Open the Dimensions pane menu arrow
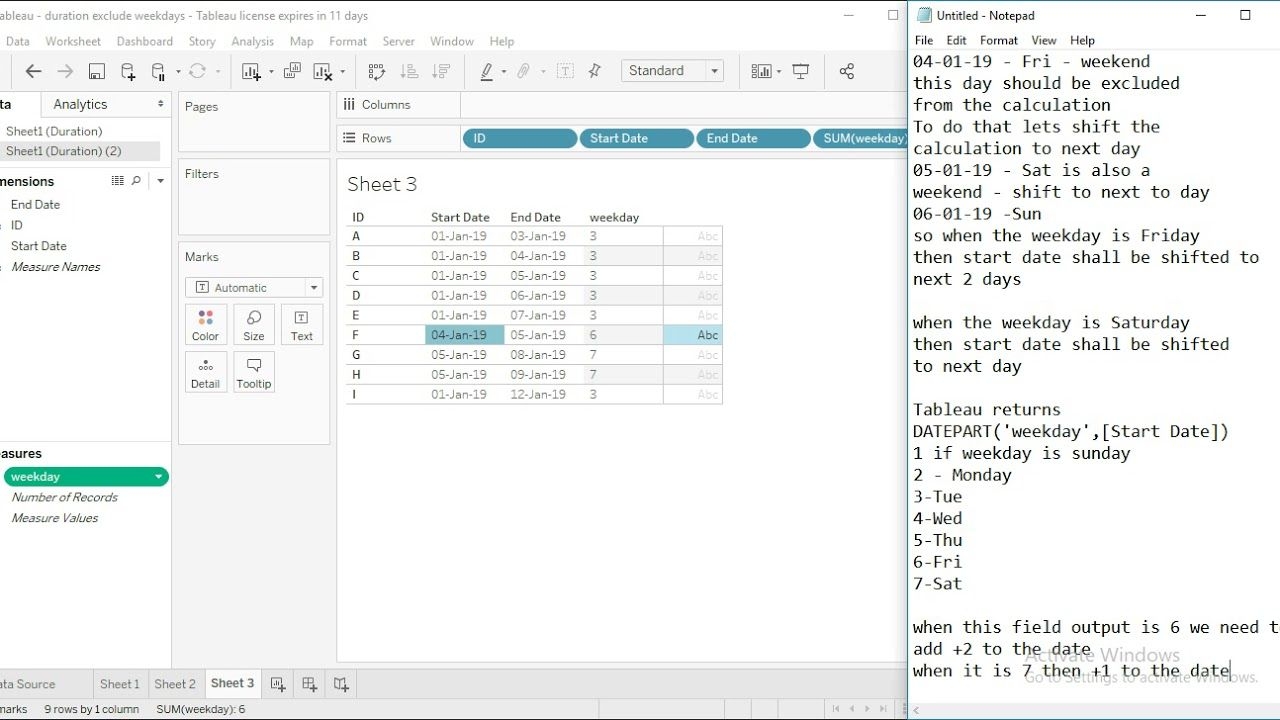 pyautogui.click(x=160, y=181)
